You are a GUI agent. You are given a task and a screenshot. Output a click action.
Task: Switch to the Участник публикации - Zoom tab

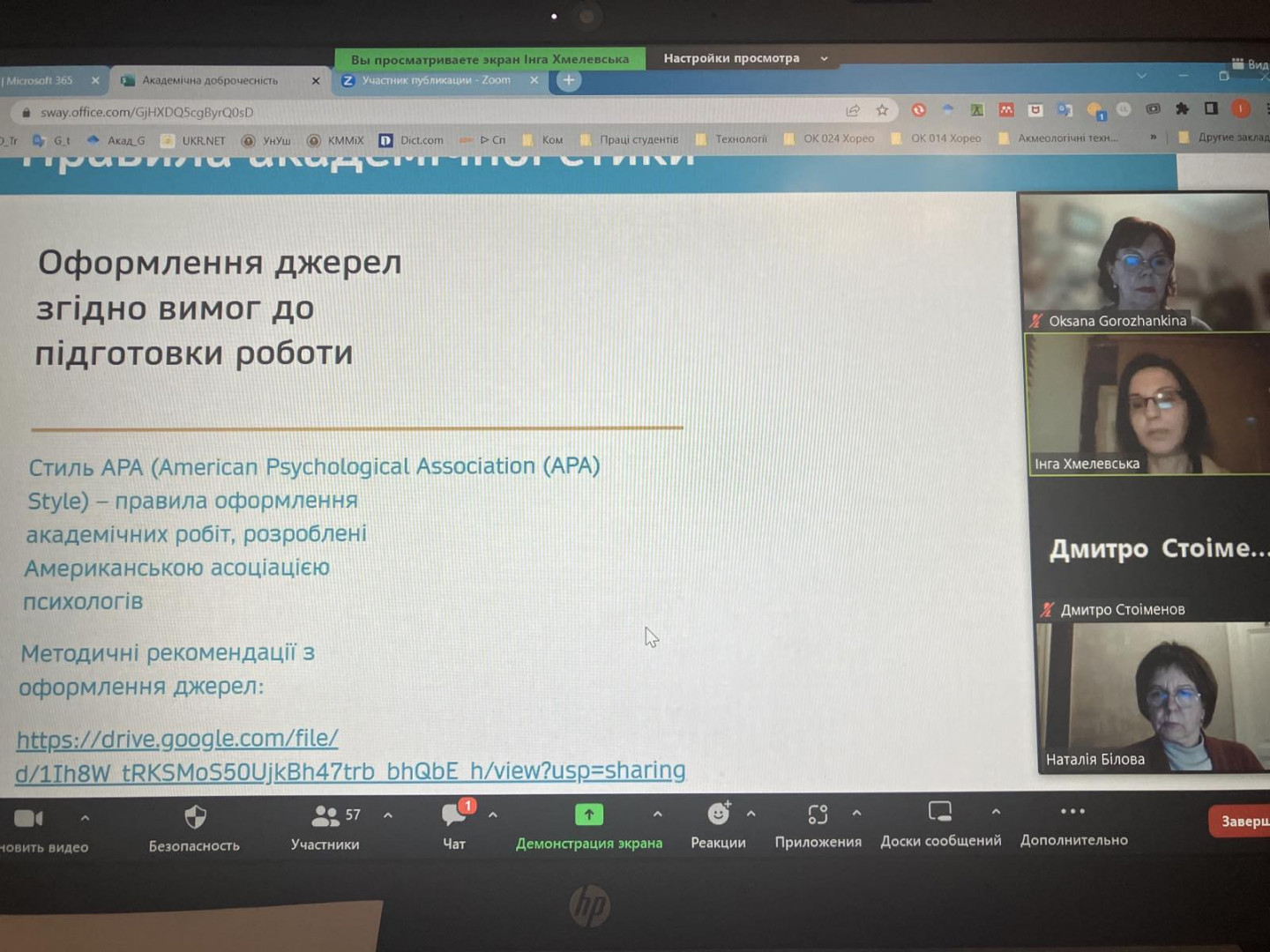coord(439,80)
